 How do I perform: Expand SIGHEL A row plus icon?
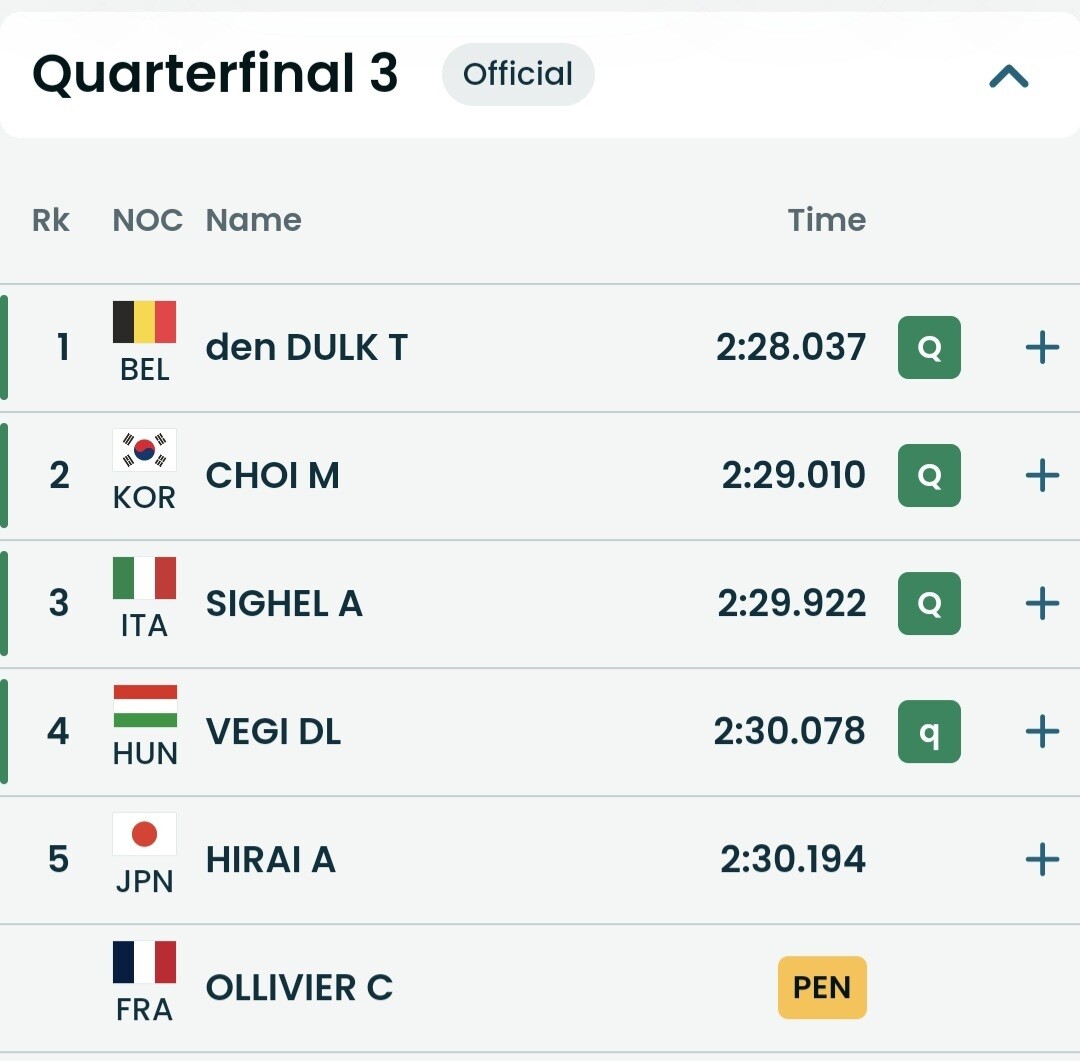coord(1042,603)
